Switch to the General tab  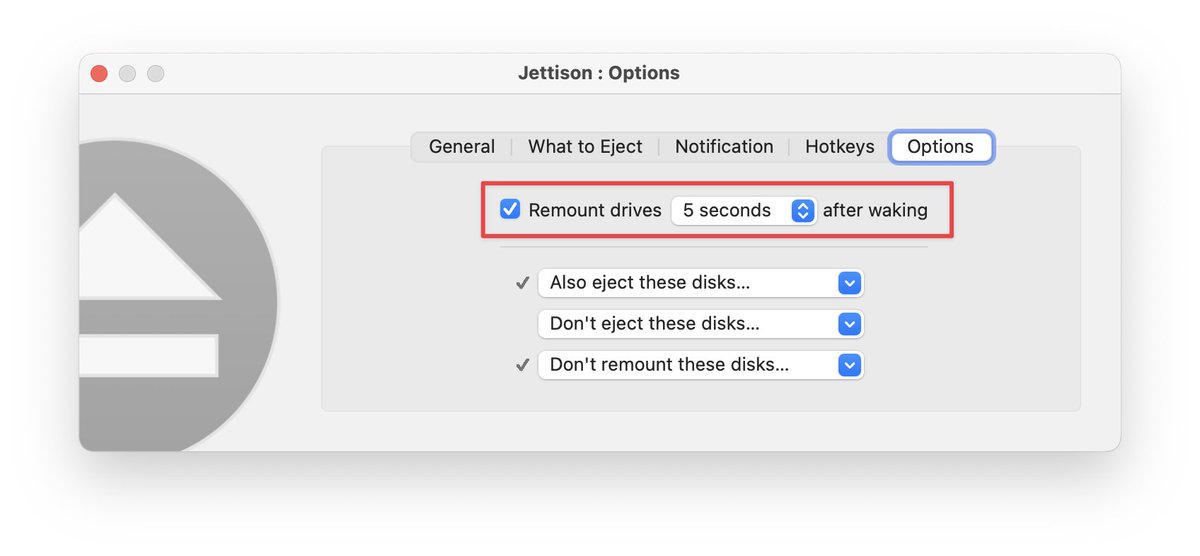pos(461,146)
